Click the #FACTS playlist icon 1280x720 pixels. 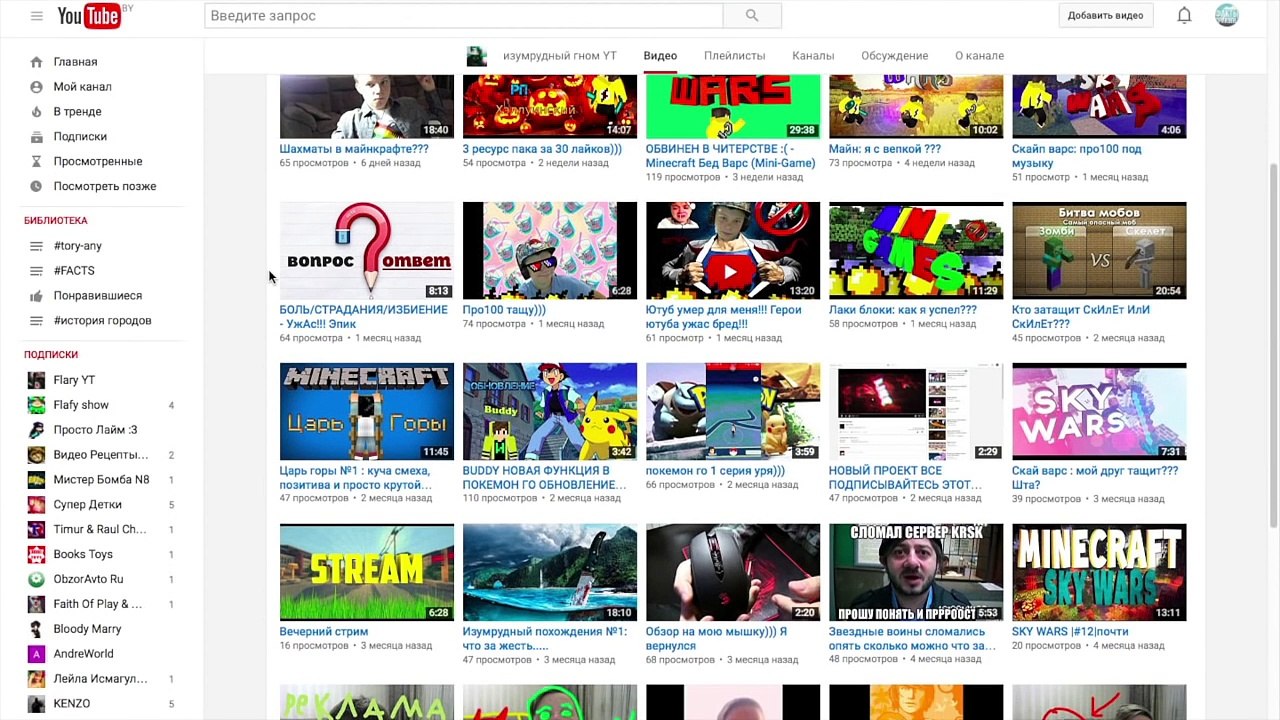pos(36,271)
